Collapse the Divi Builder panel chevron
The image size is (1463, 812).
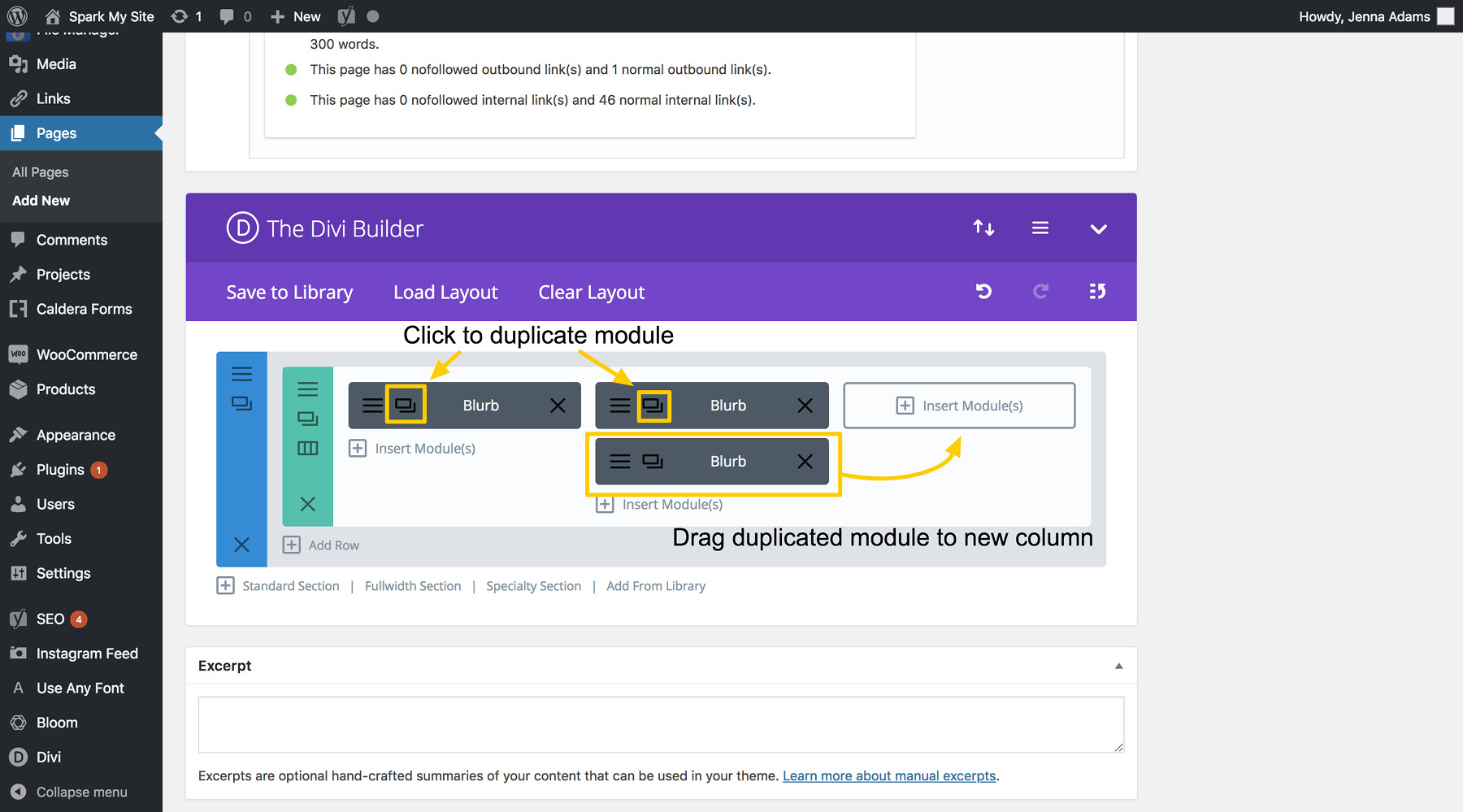[1098, 229]
